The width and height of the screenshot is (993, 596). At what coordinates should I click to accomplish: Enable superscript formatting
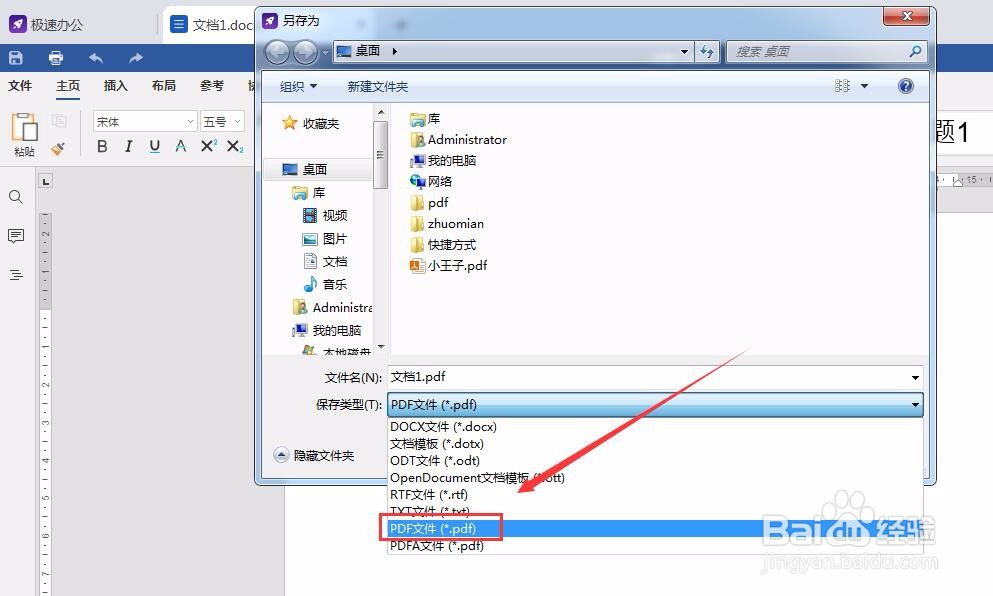[x=206, y=146]
